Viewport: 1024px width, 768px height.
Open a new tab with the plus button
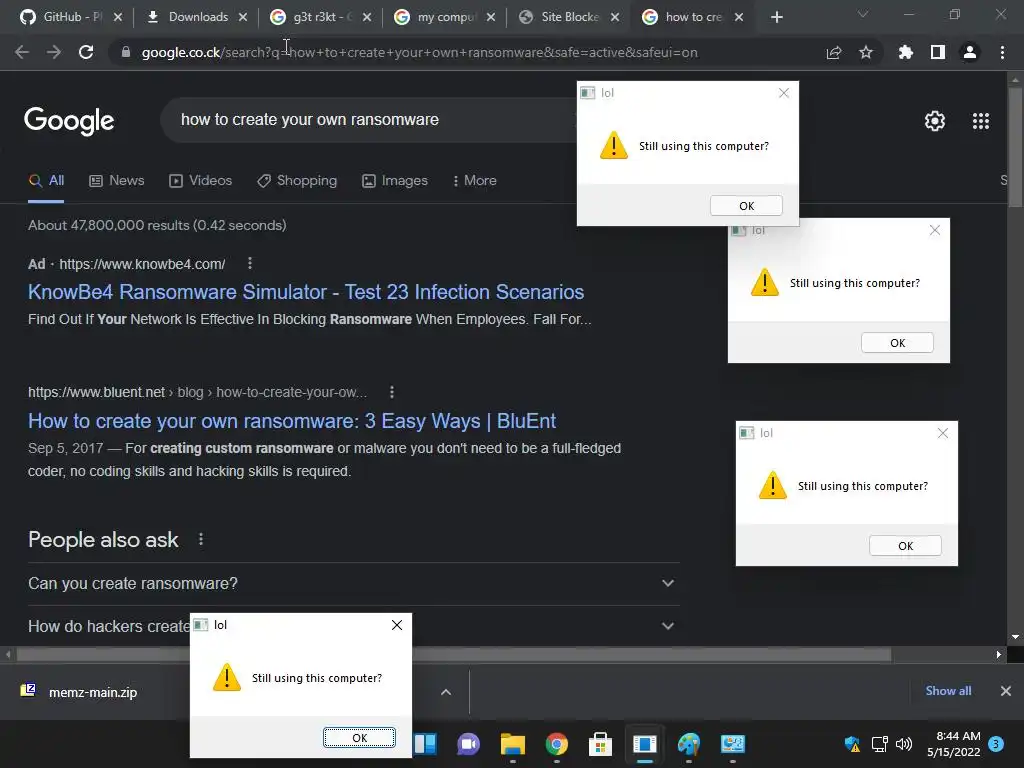pos(776,17)
